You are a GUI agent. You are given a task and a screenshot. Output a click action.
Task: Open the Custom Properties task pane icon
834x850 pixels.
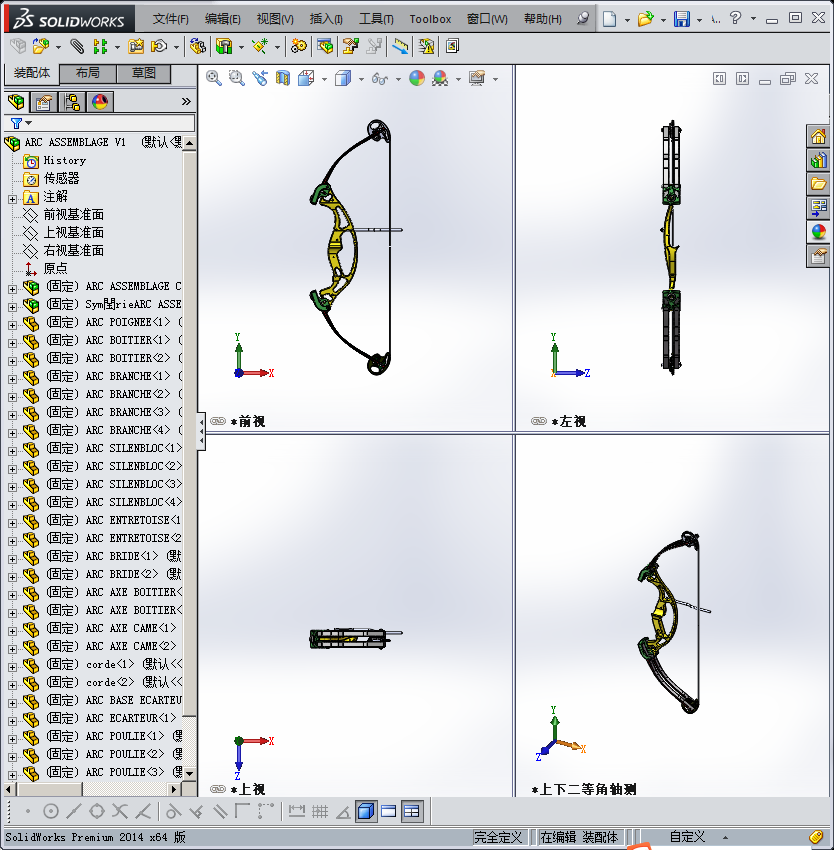click(818, 255)
